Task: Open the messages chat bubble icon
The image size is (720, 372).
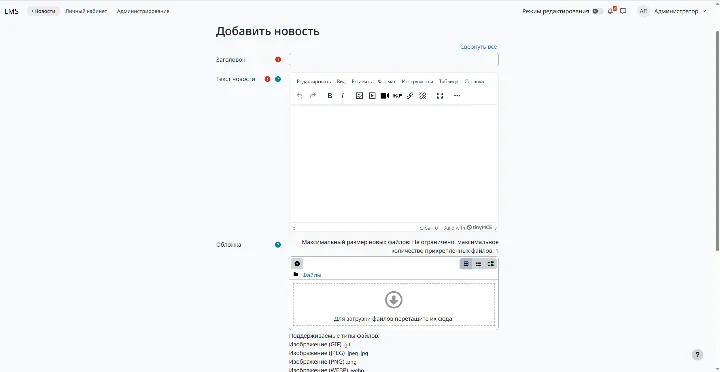Action: (x=623, y=11)
